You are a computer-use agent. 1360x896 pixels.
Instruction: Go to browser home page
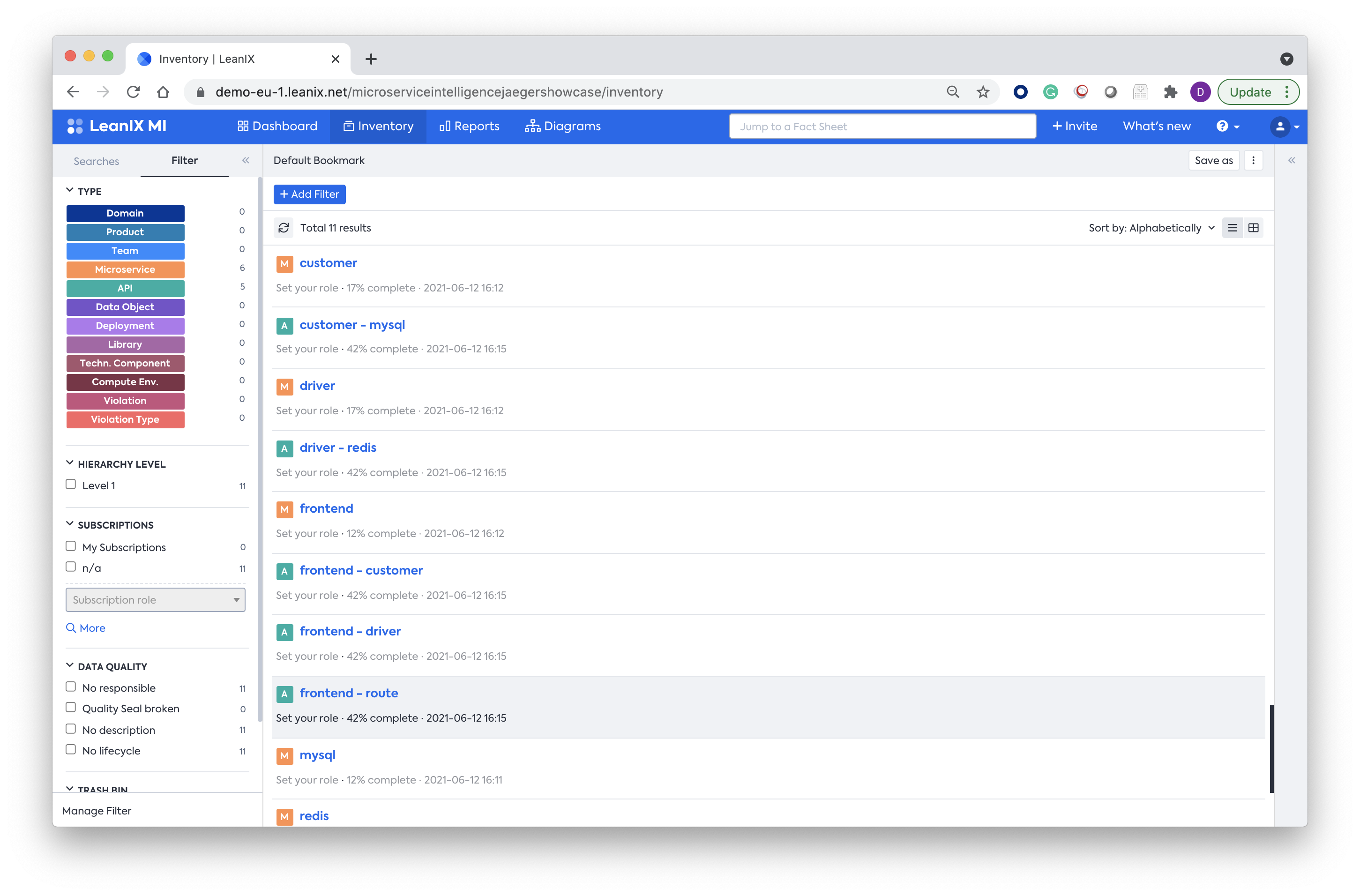point(164,92)
